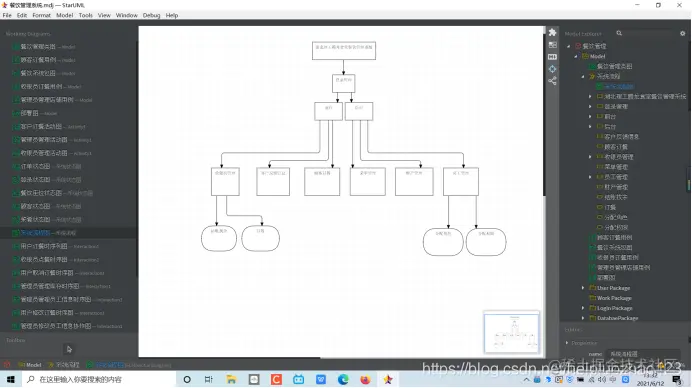Open the Debug menu
The height and width of the screenshot is (388, 692).
[x=151, y=15]
